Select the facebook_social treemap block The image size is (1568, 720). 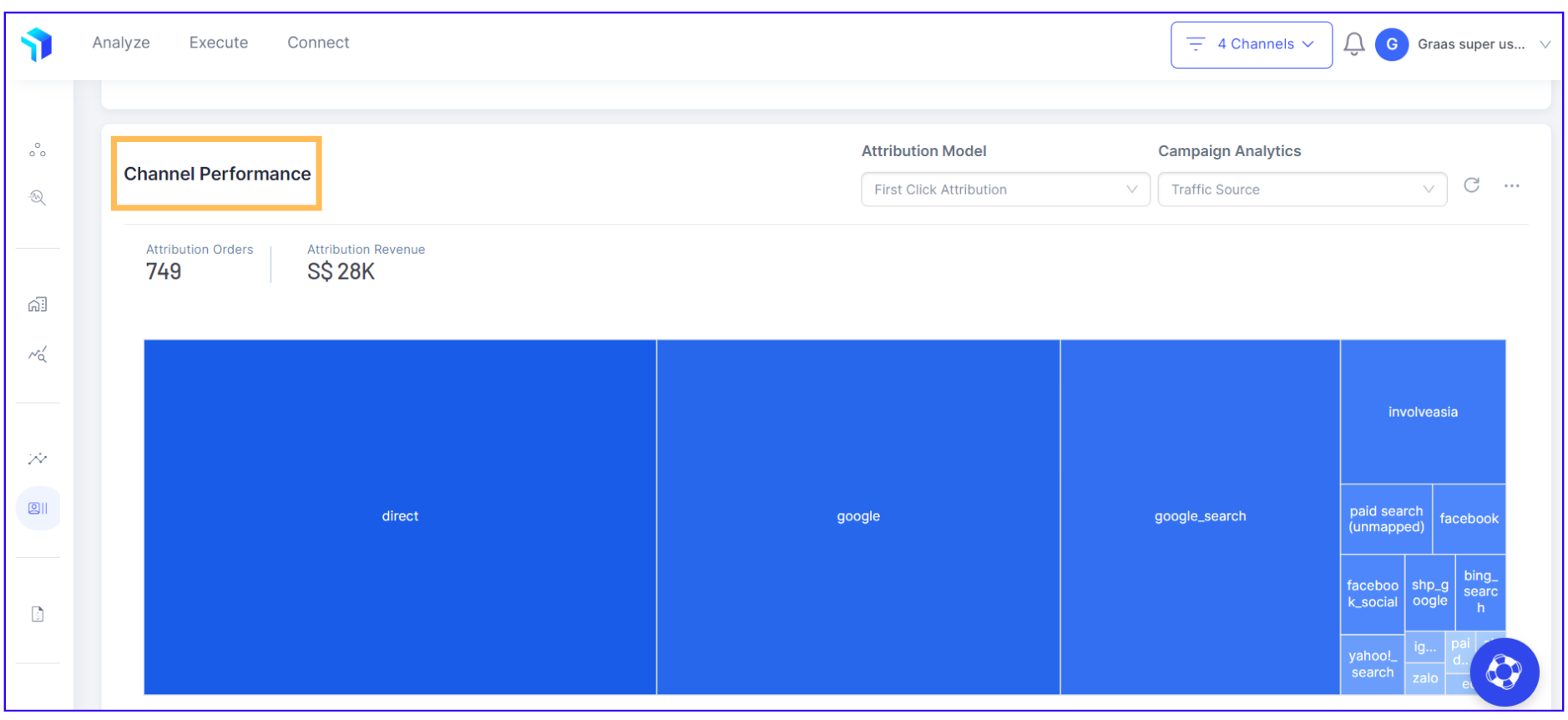(1373, 593)
